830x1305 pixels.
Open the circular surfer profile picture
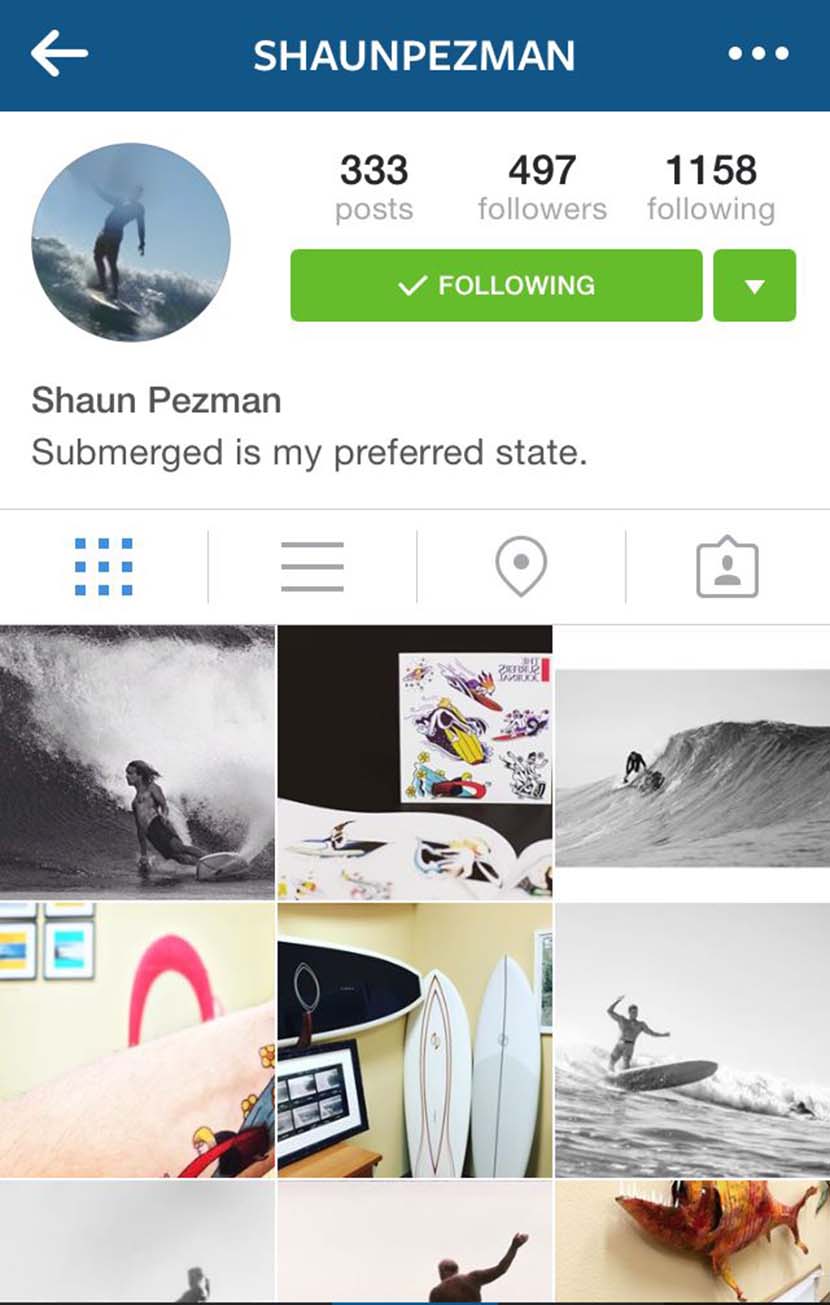[x=131, y=243]
